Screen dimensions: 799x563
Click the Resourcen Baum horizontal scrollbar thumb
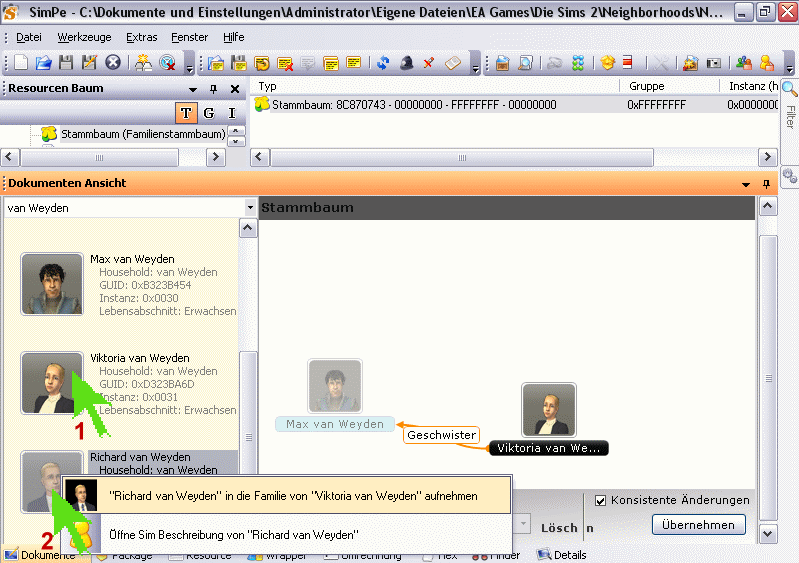(x=100, y=158)
